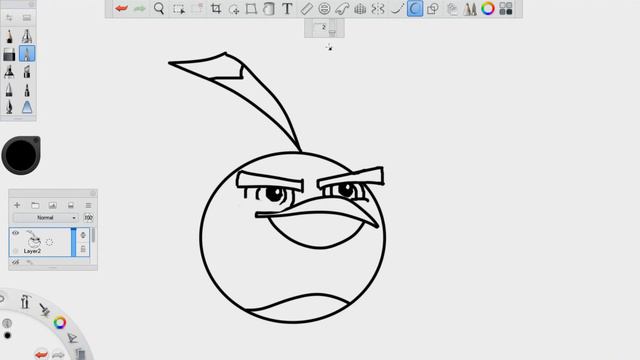Open lagoon brush picker icon

[44, 310]
